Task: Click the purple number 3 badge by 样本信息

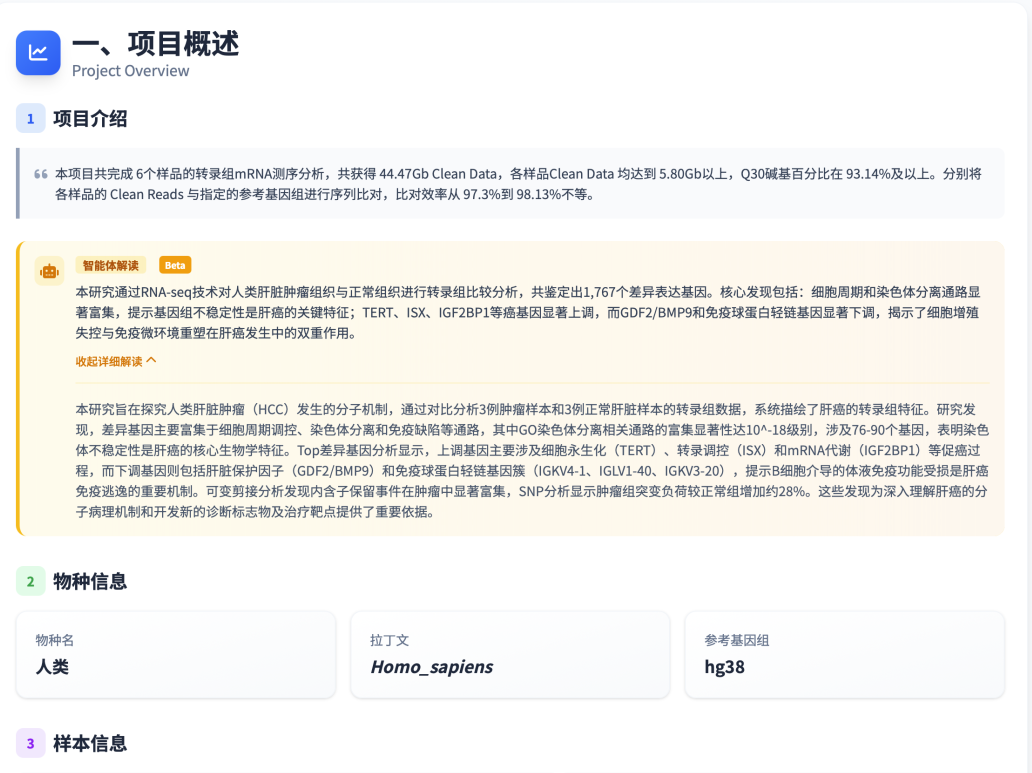Action: tap(30, 743)
